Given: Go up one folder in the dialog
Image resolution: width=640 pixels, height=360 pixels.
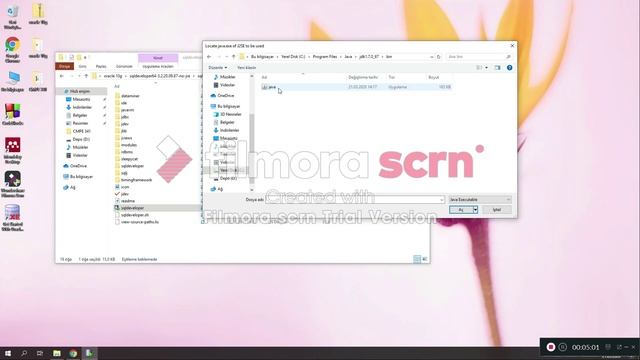Looking at the screenshot, I should (233, 57).
